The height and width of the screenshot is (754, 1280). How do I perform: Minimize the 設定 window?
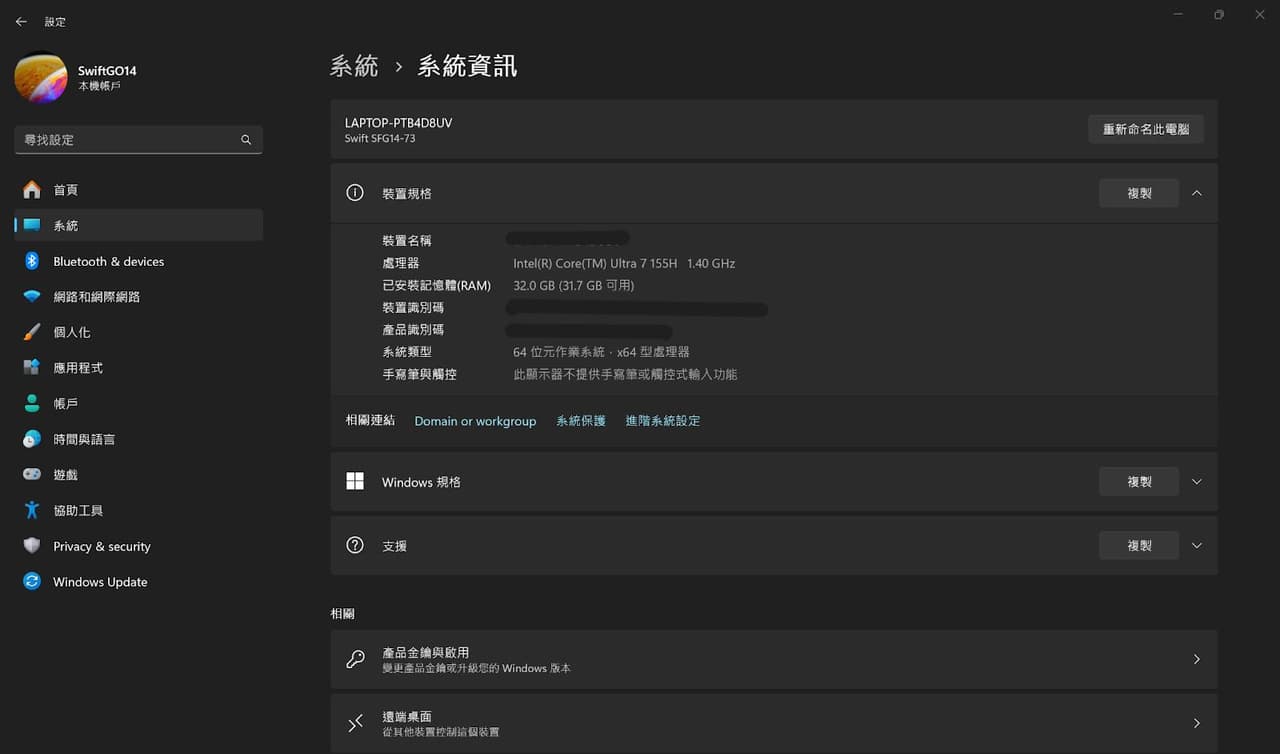[1177, 14]
